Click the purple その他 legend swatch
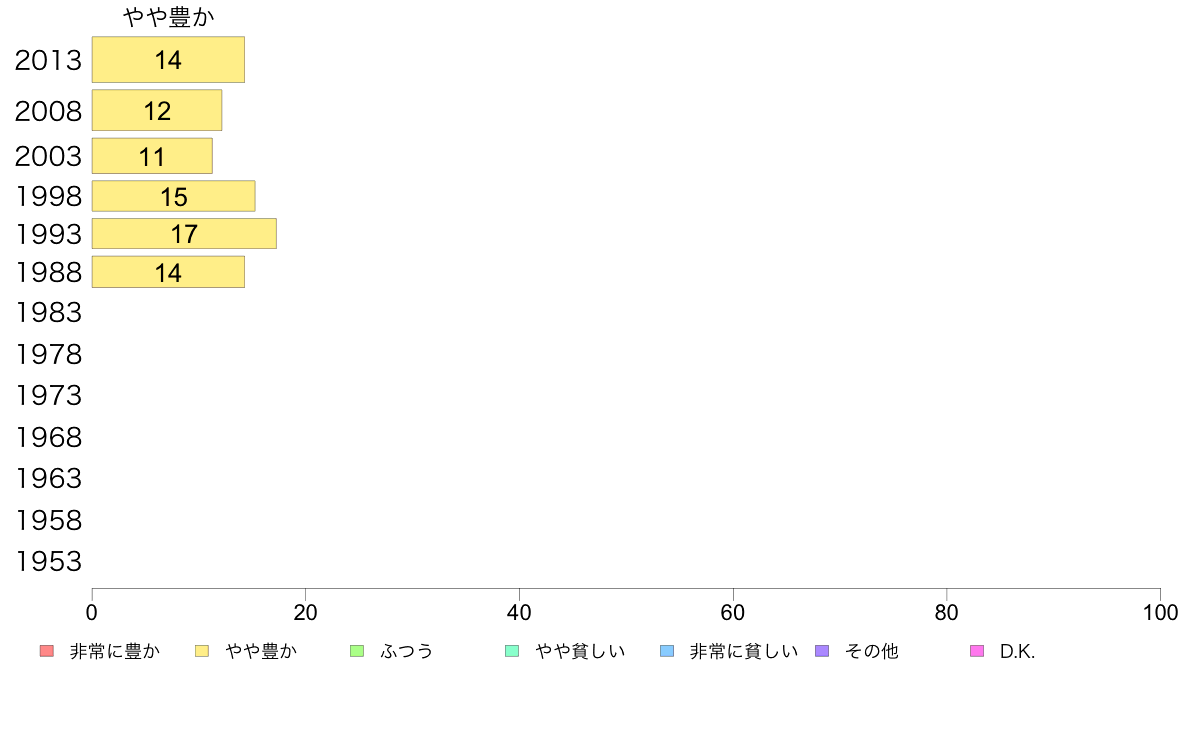1188x736 pixels. pos(822,651)
